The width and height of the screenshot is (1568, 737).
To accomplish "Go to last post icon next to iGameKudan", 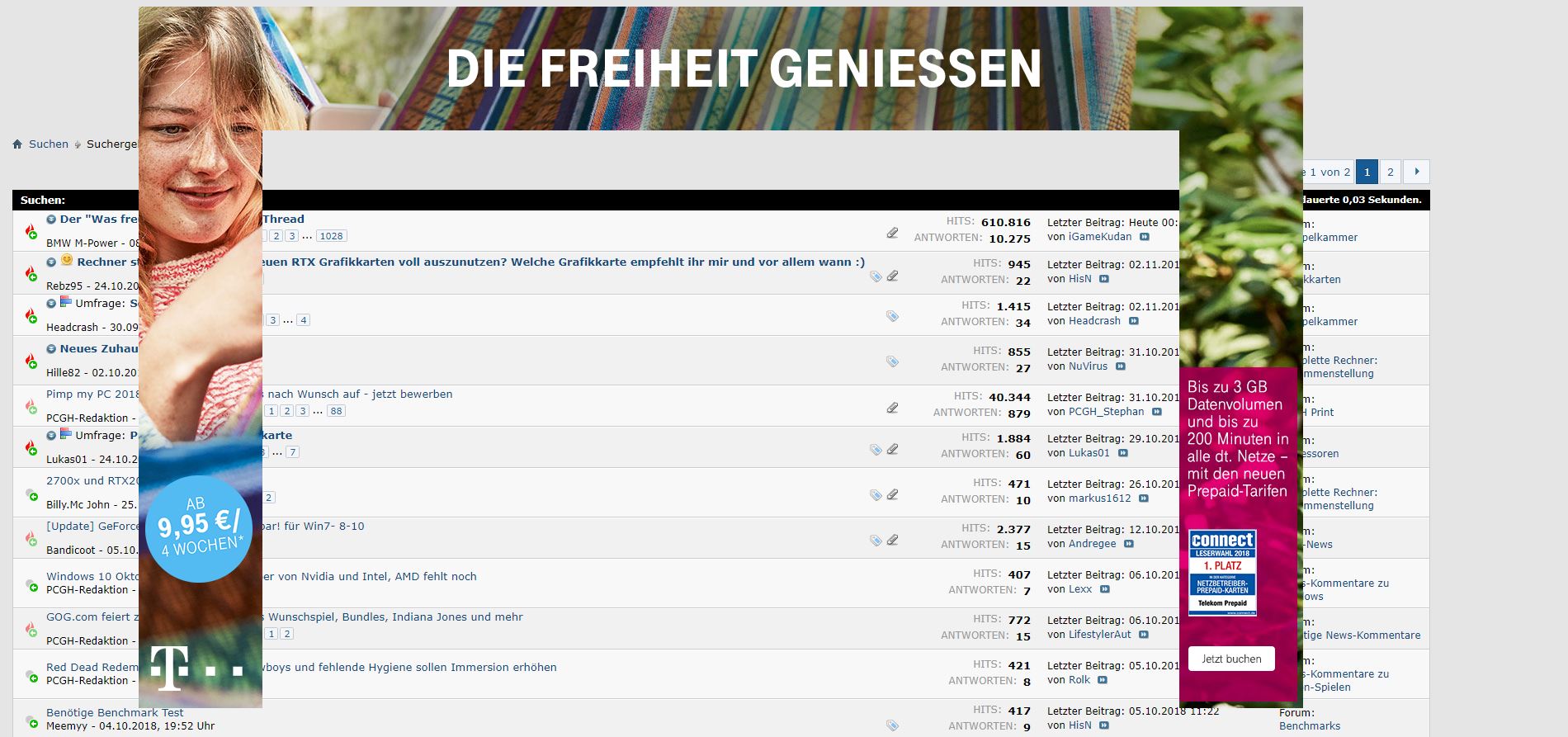I will click(x=1144, y=237).
